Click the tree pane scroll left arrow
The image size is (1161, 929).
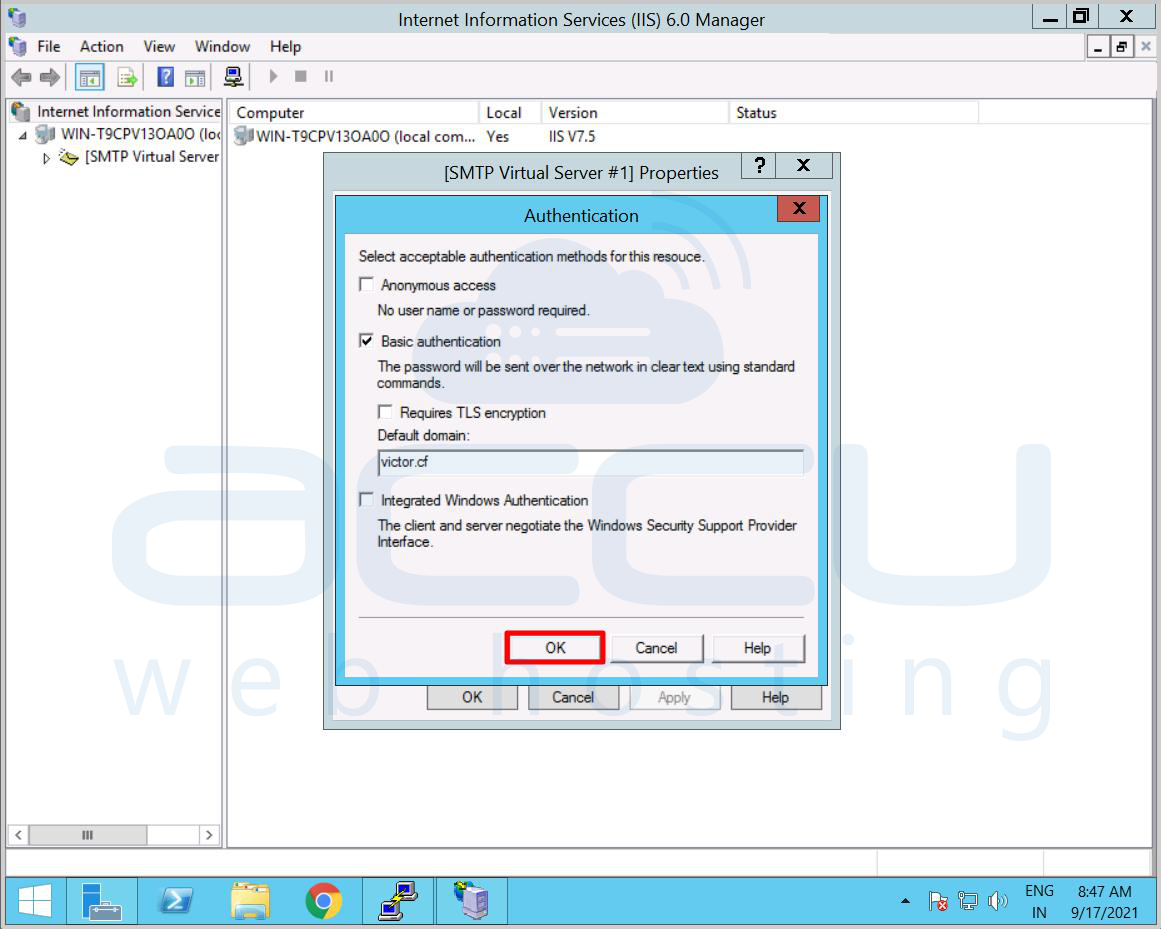point(19,835)
